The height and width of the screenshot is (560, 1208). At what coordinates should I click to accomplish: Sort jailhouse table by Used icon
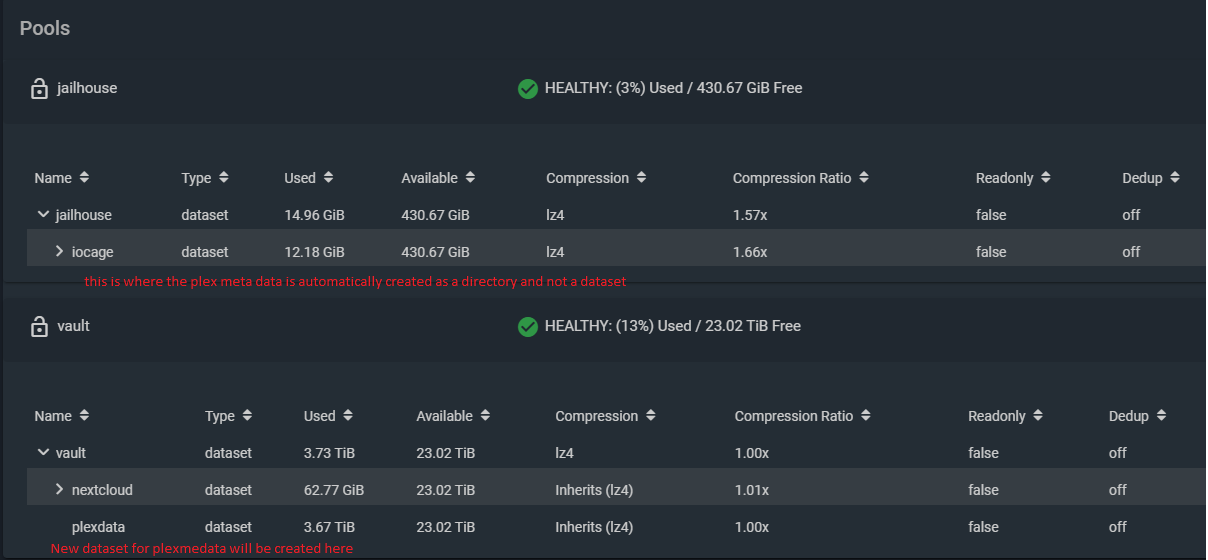328,178
